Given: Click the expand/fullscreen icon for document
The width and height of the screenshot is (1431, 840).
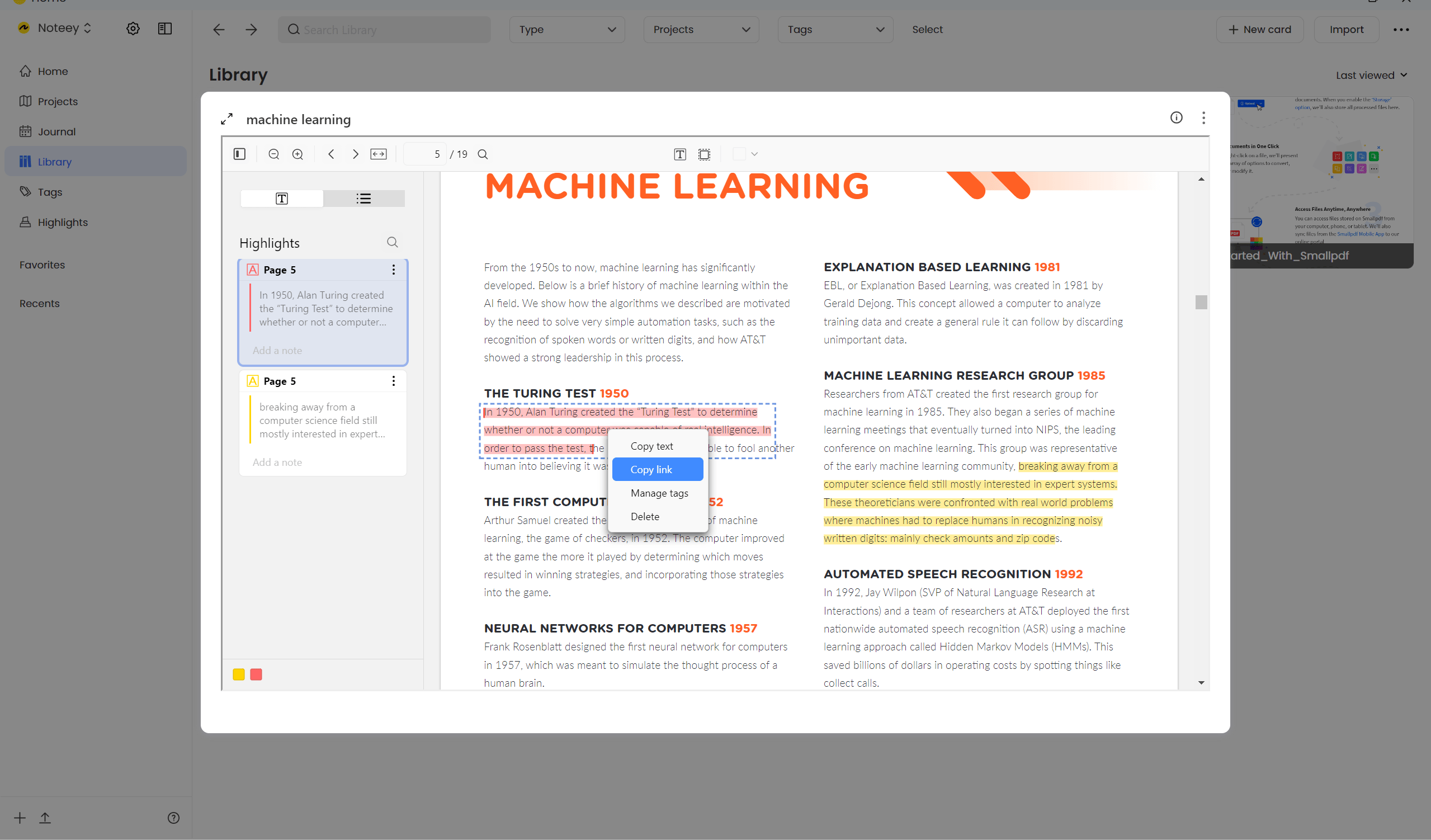Looking at the screenshot, I should [x=227, y=118].
